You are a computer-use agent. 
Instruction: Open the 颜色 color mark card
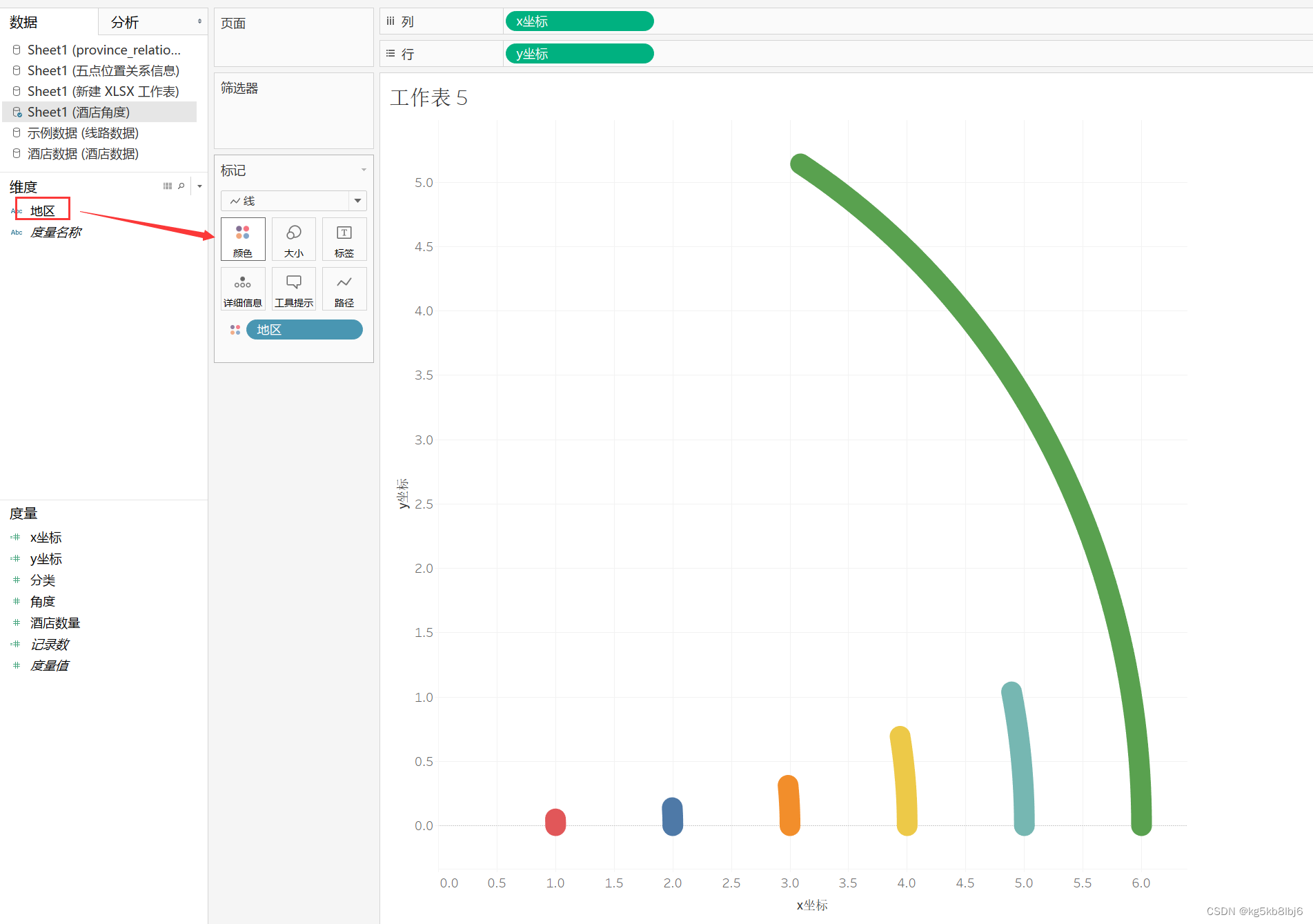243,239
